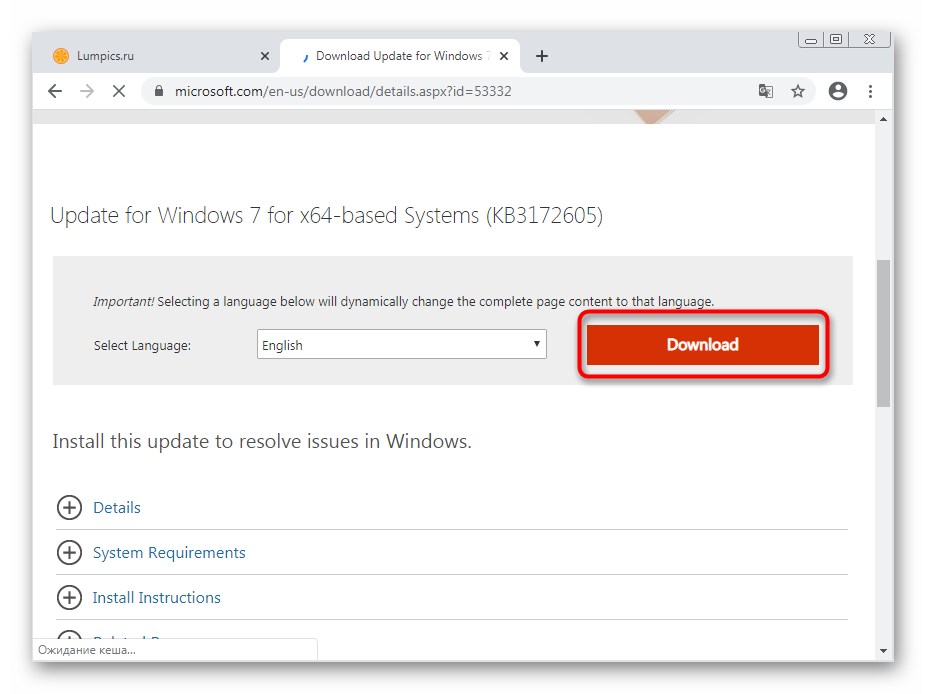Click 'Install this update to resolve issues' text
Screen dimensions: 926x694
[262, 442]
